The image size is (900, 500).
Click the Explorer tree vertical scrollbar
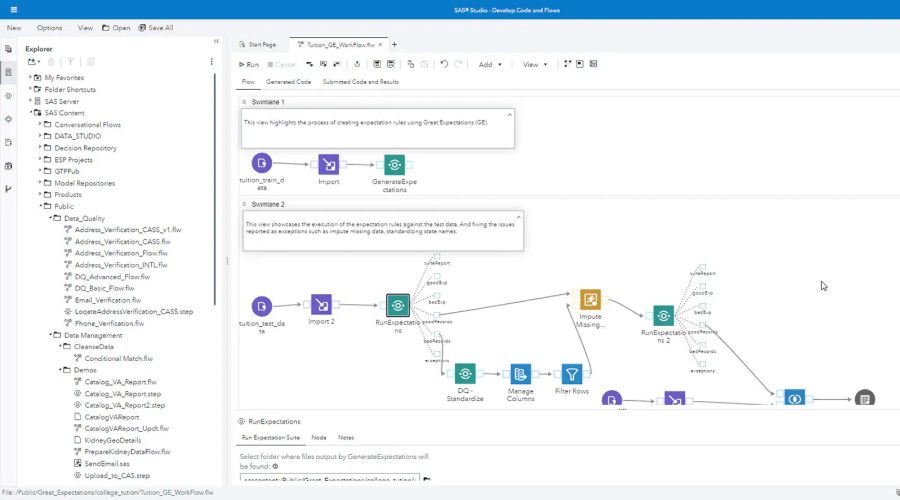pyautogui.click(x=215, y=189)
